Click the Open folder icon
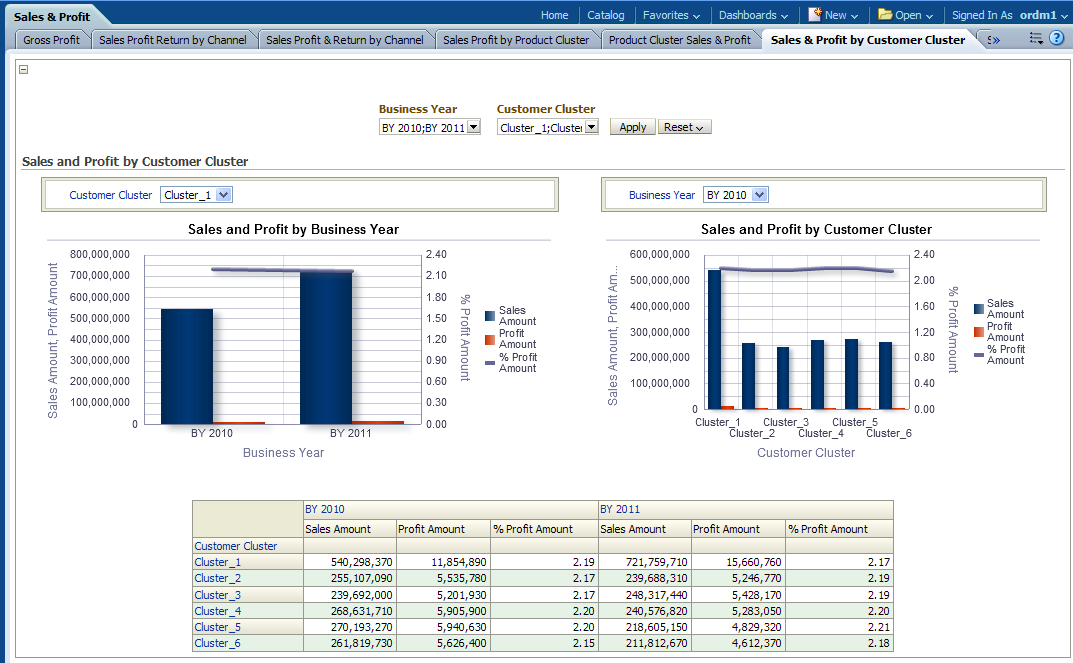The height and width of the screenshot is (663, 1073). point(885,15)
